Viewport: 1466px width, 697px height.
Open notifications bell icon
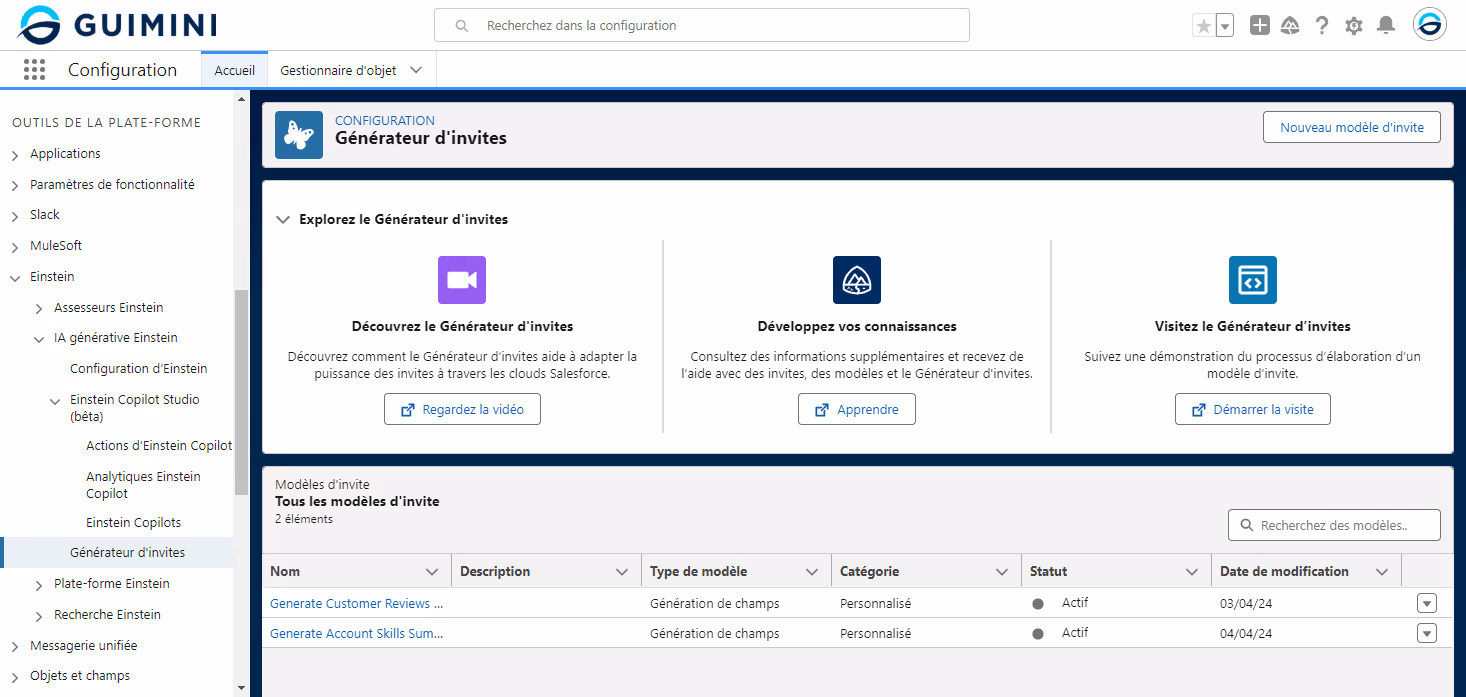pyautogui.click(x=1386, y=26)
